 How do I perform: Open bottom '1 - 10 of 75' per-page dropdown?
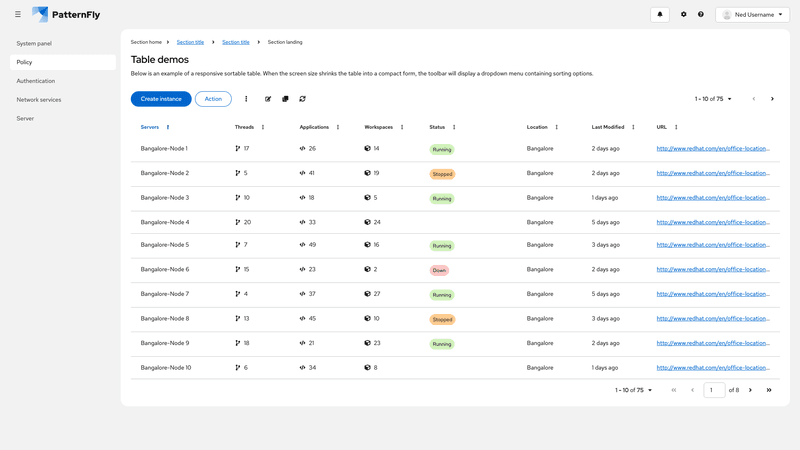click(633, 390)
